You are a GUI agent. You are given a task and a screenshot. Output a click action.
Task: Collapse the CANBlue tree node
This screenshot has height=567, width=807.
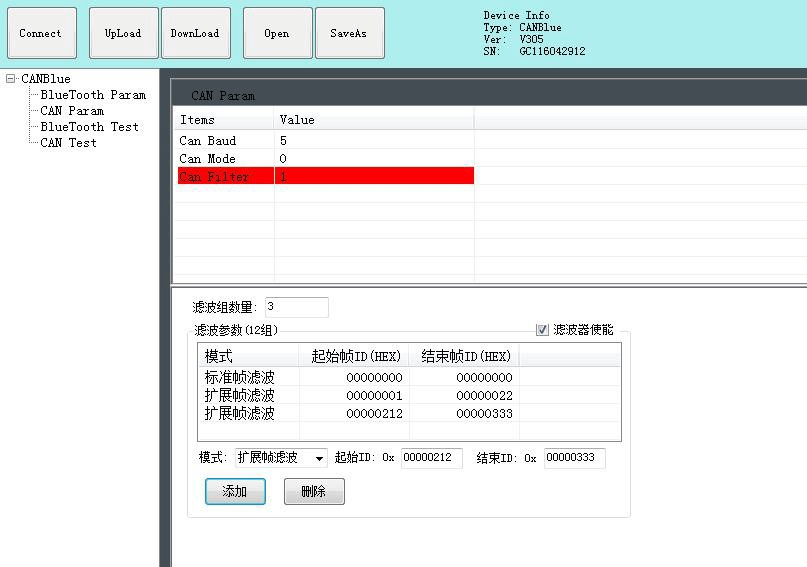[11, 79]
